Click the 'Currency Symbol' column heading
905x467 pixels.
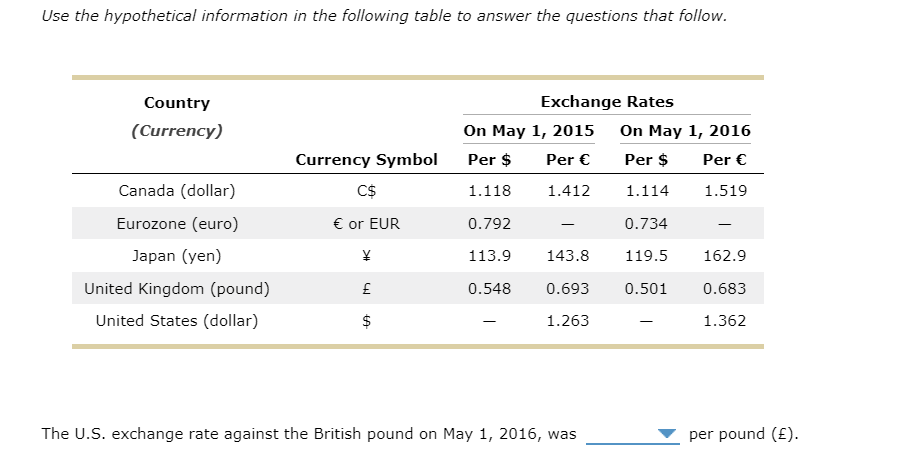click(367, 160)
